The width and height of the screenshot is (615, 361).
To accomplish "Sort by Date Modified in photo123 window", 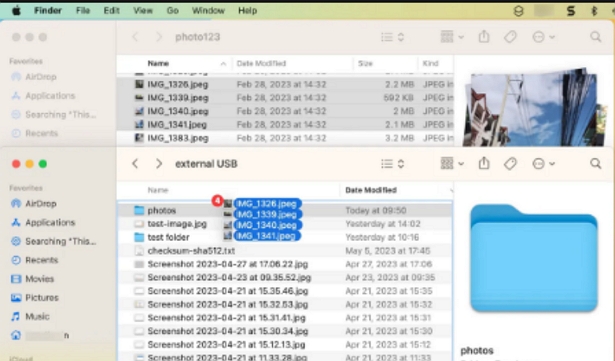I will [x=261, y=63].
